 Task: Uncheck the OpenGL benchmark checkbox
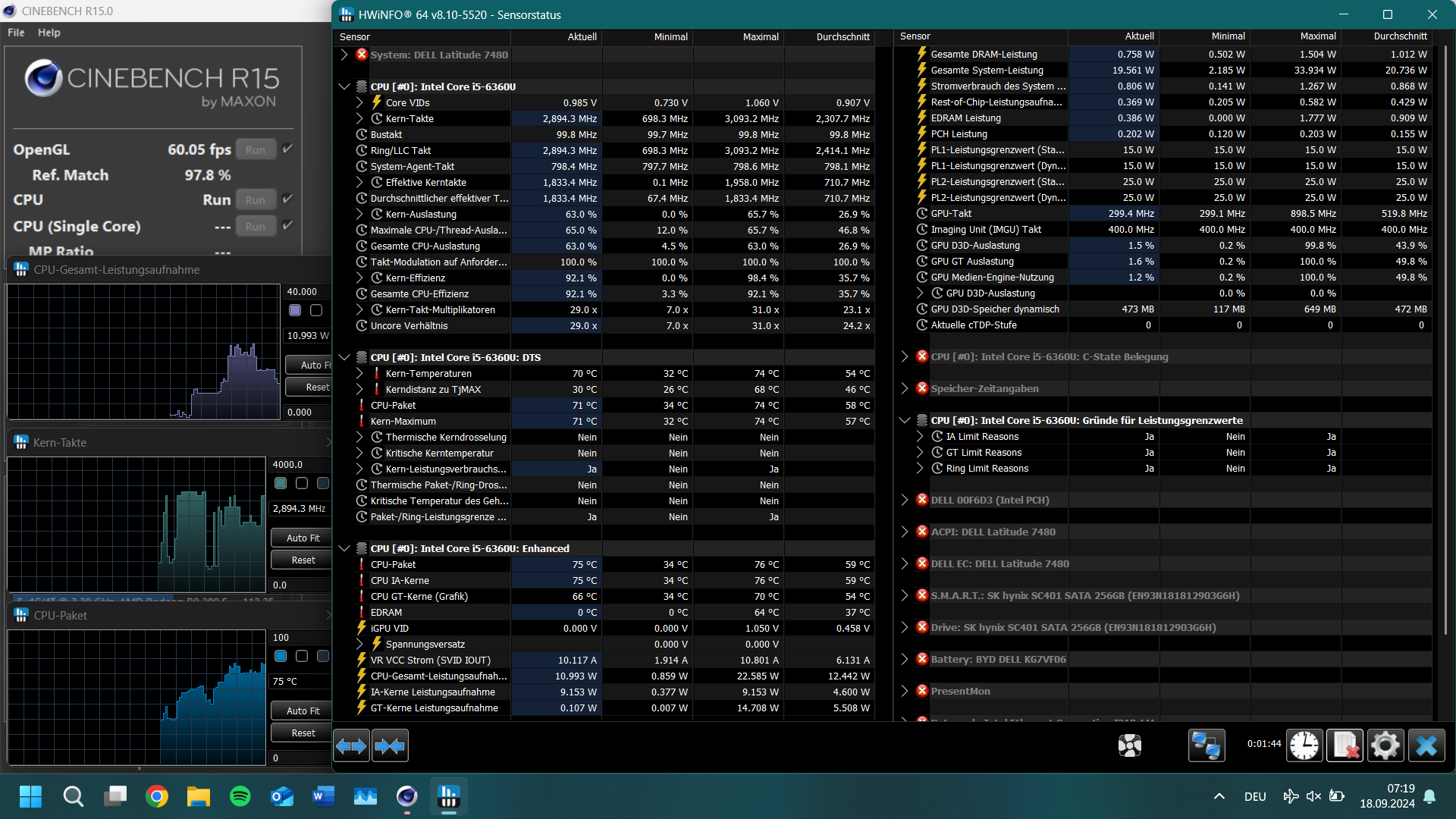(287, 149)
